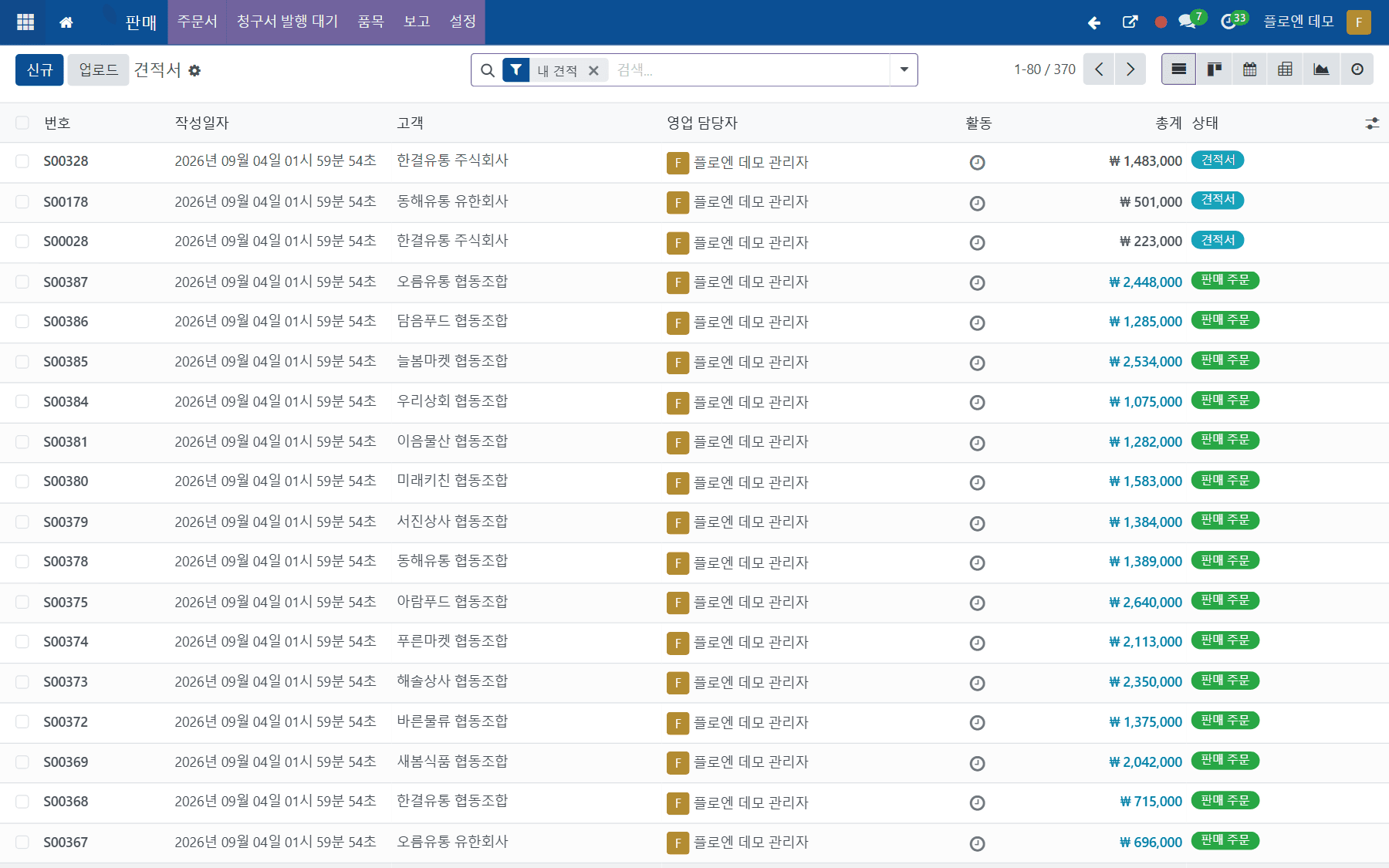Open the user avatar F menu
The width and height of the screenshot is (1389, 868).
(1359, 22)
